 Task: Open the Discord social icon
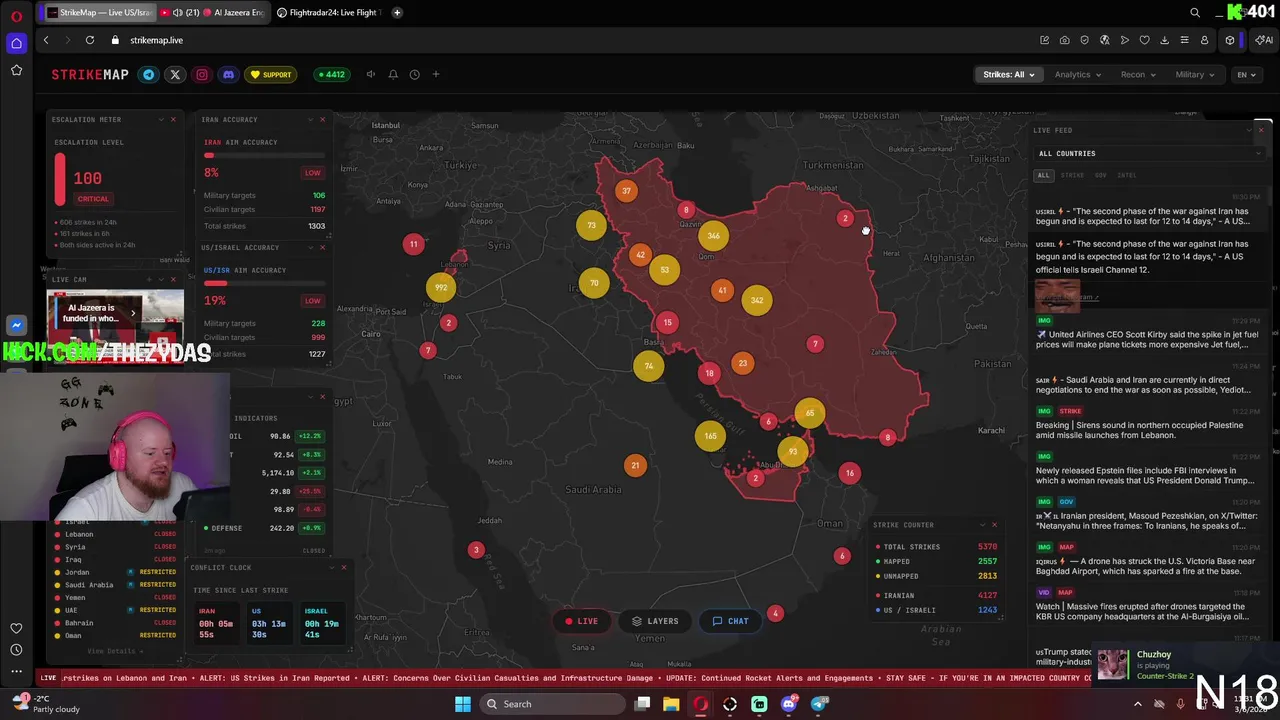click(228, 74)
